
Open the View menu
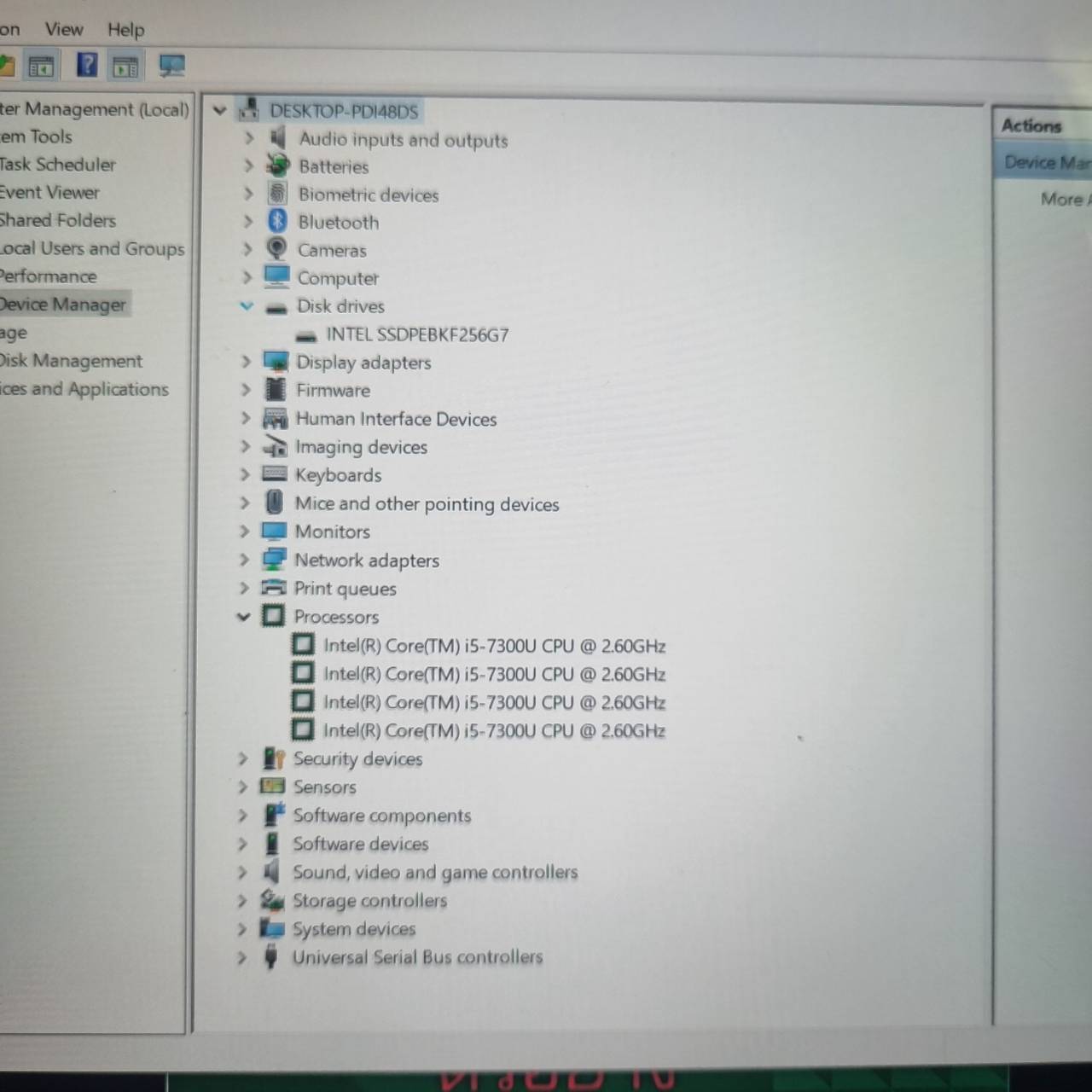point(64,29)
